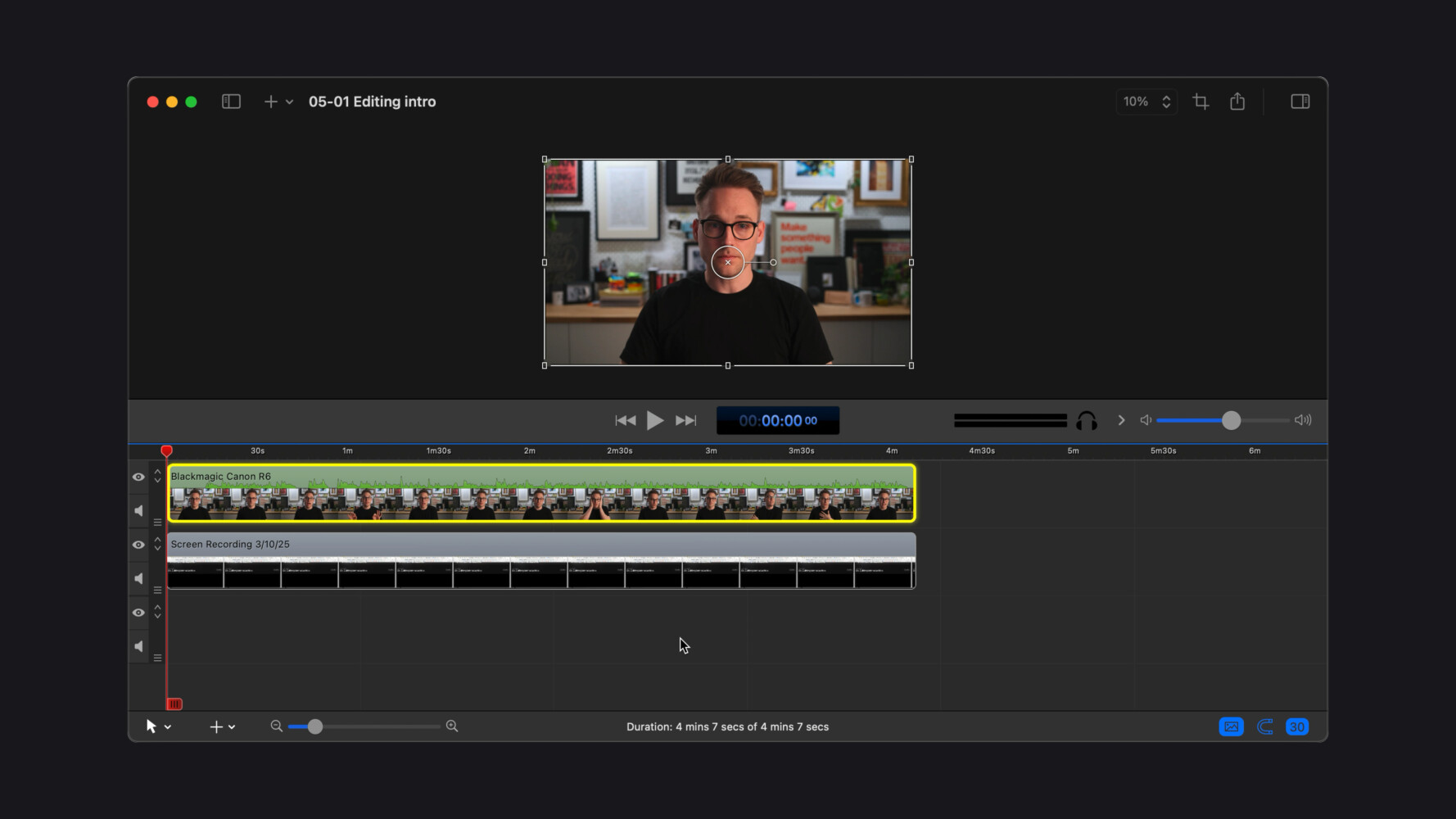Image resolution: width=1456 pixels, height=819 pixels.
Task: Open the bottom bar plus dropdown chevron
Action: pos(232,727)
